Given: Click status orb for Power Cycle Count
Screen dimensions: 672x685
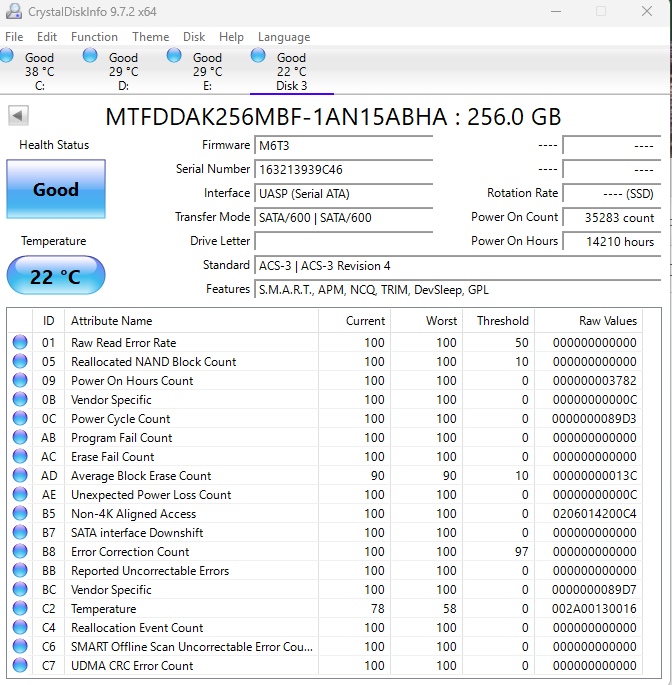Looking at the screenshot, I should (x=20, y=418).
